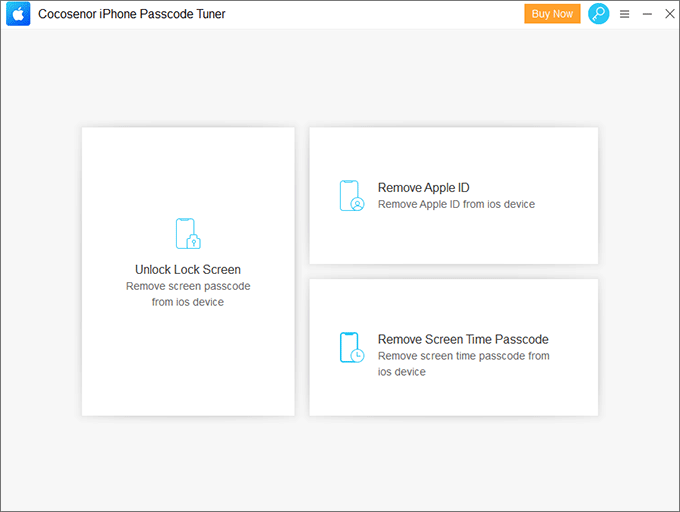
Task: Click the phone with padlock icon
Action: 188,234
